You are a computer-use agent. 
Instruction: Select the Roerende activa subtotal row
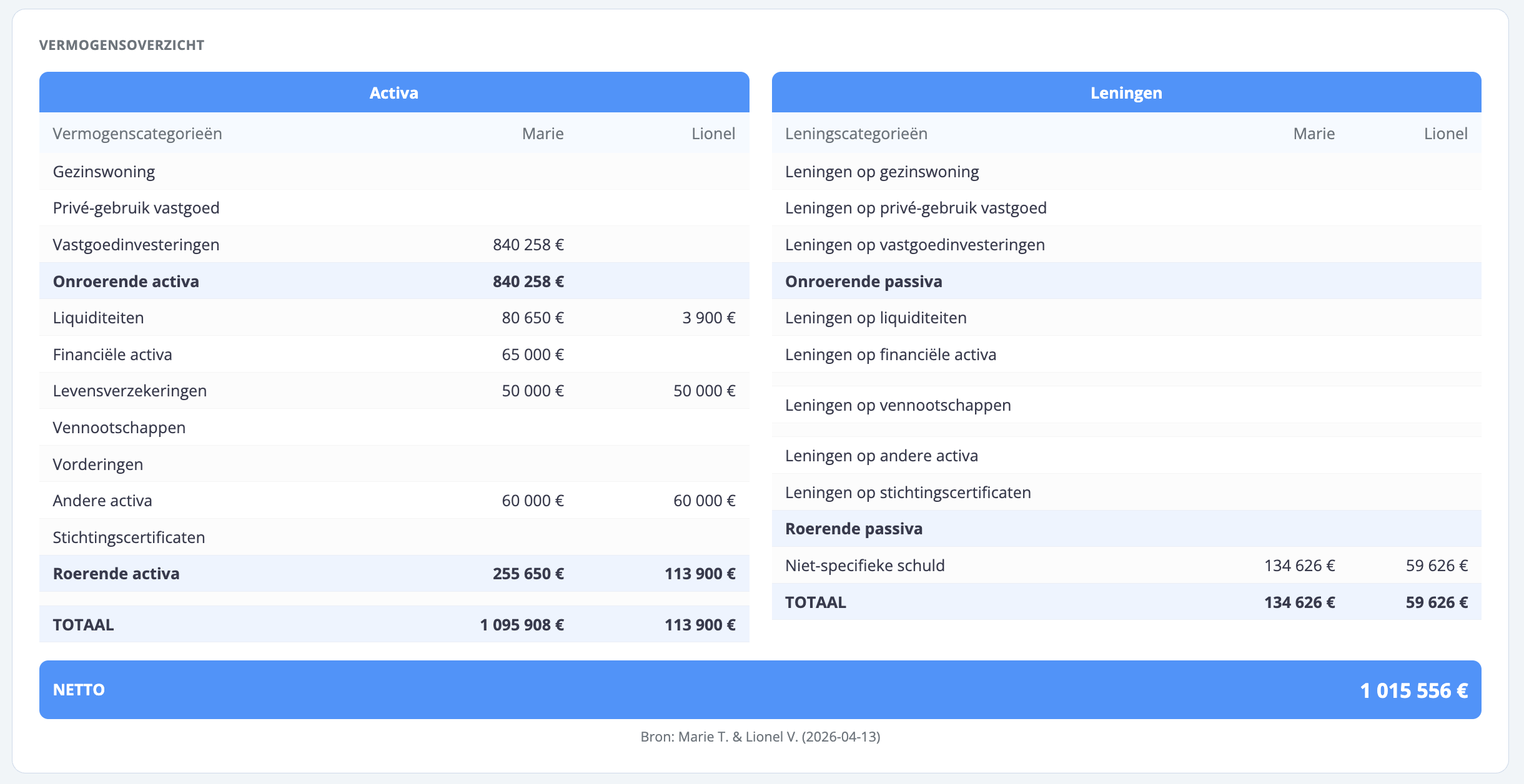(x=116, y=574)
